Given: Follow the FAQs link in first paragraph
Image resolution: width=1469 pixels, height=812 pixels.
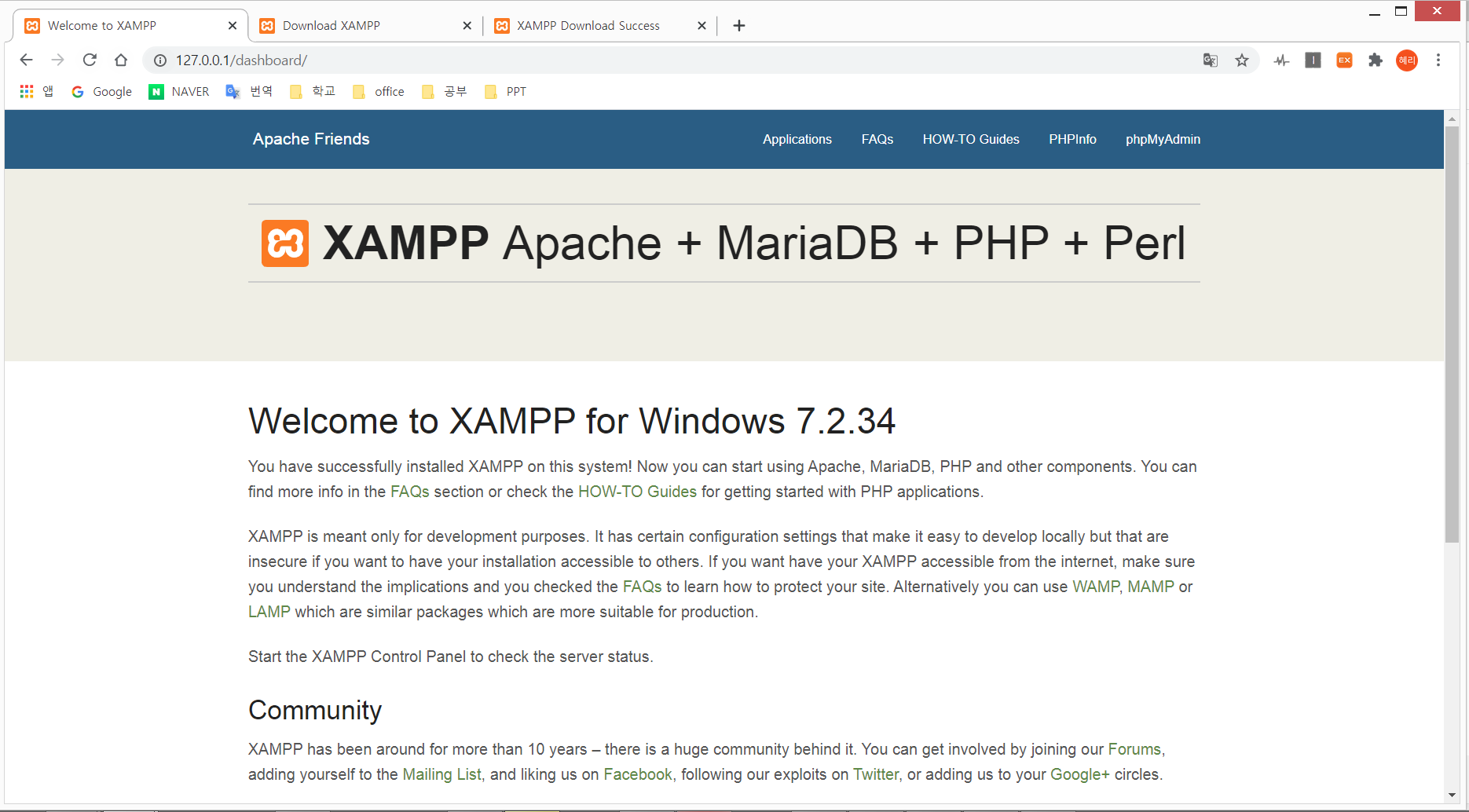Looking at the screenshot, I should click(x=410, y=492).
